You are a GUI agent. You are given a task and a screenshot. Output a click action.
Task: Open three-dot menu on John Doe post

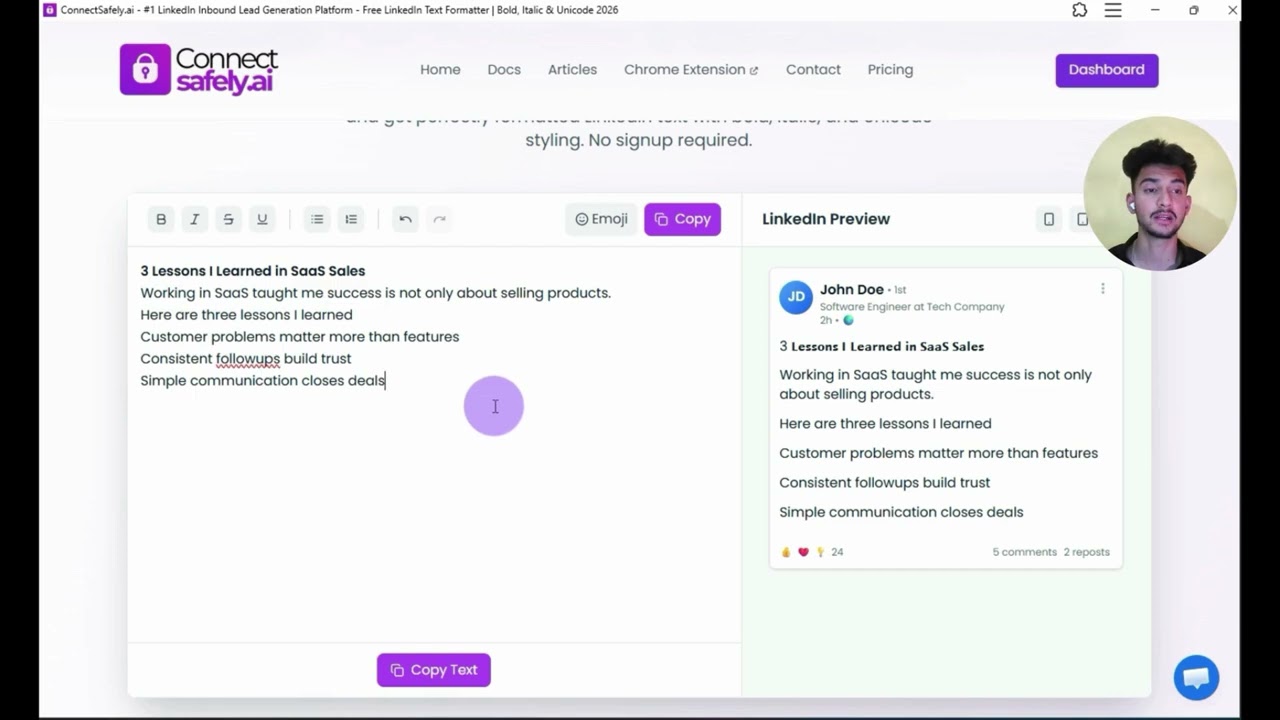click(x=1103, y=289)
